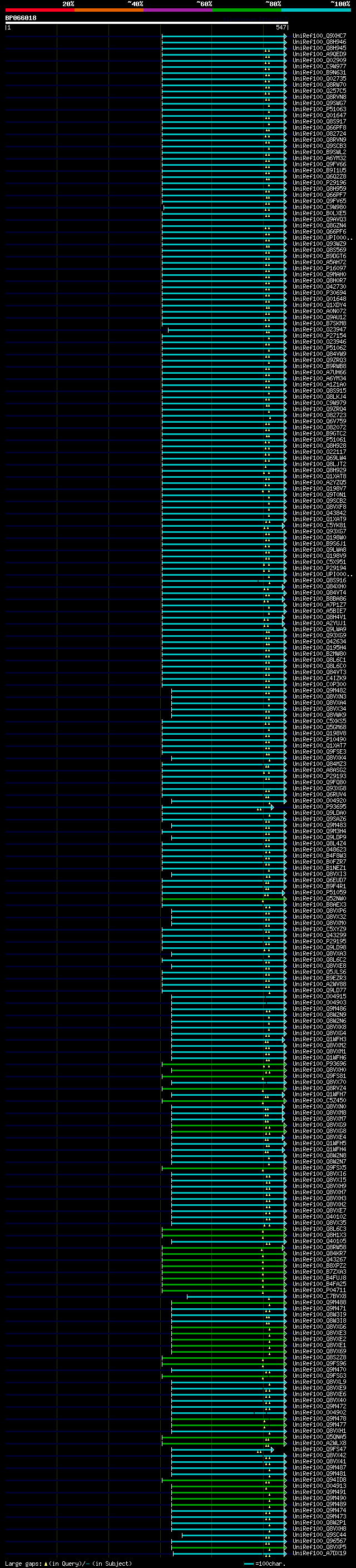Screen dimensions: 356x1568
Task: Select the UniRef100_Q8GZN4 label
Action: click(319, 226)
